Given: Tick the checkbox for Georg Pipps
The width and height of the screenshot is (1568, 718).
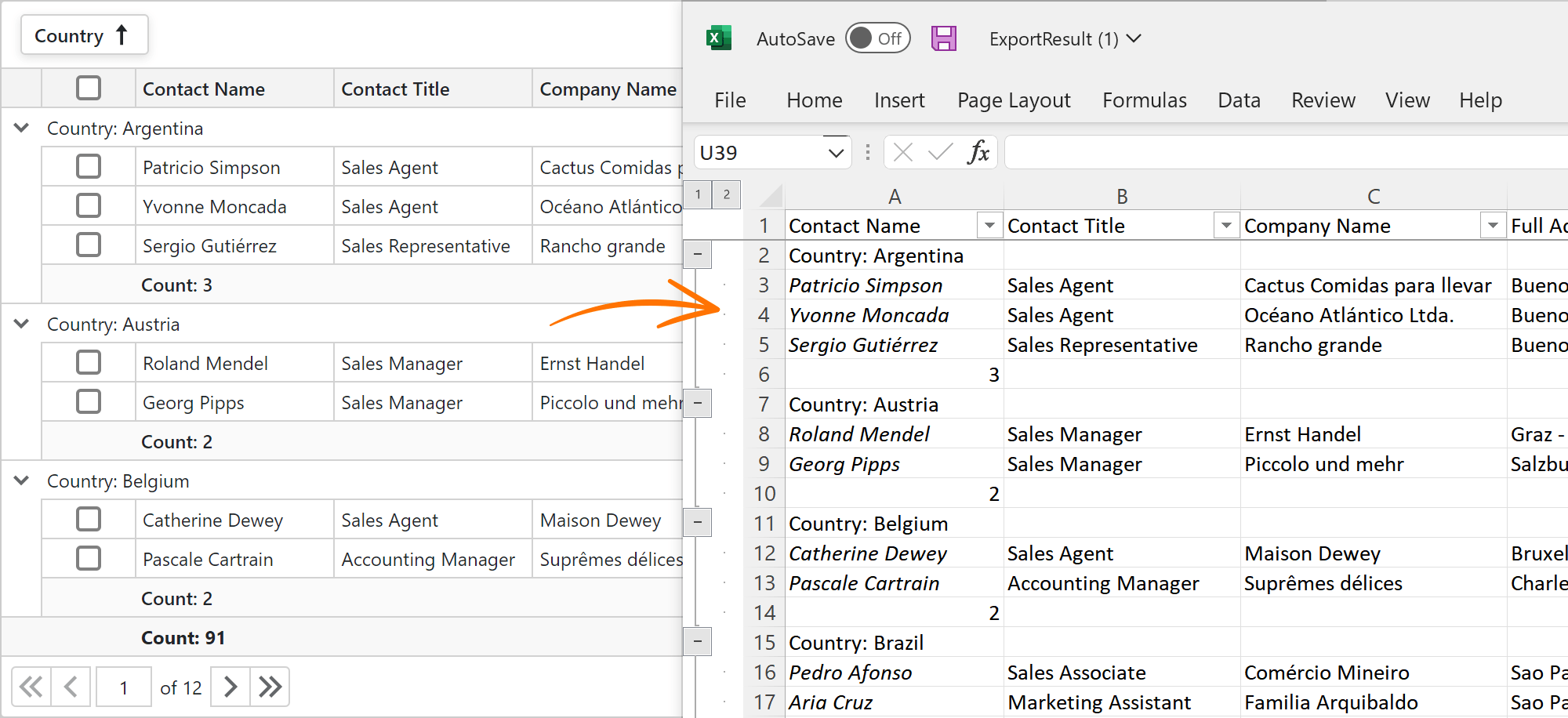Looking at the screenshot, I should pyautogui.click(x=89, y=401).
